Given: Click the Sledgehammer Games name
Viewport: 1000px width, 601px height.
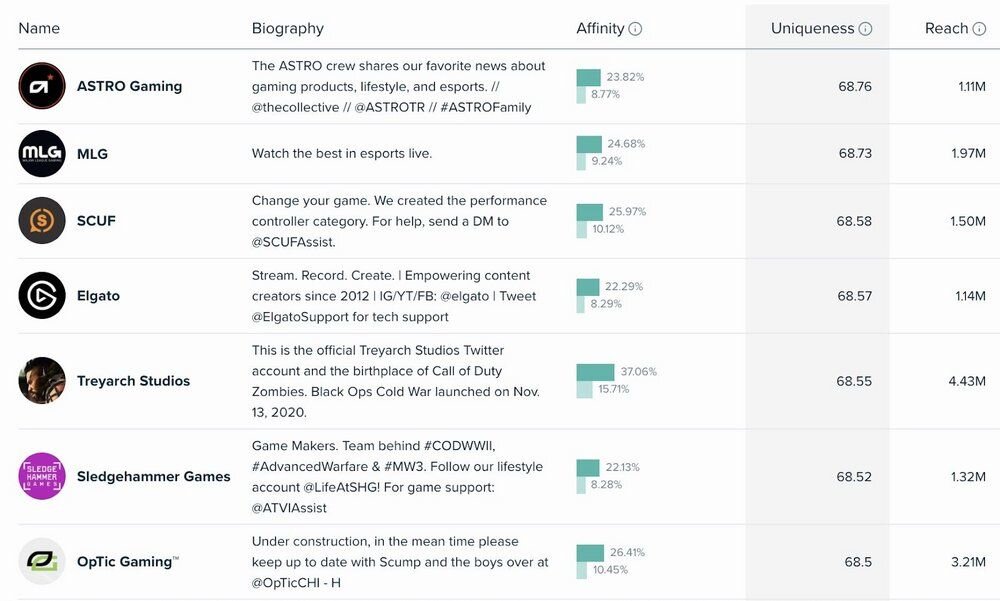Looking at the screenshot, I should [x=153, y=477].
